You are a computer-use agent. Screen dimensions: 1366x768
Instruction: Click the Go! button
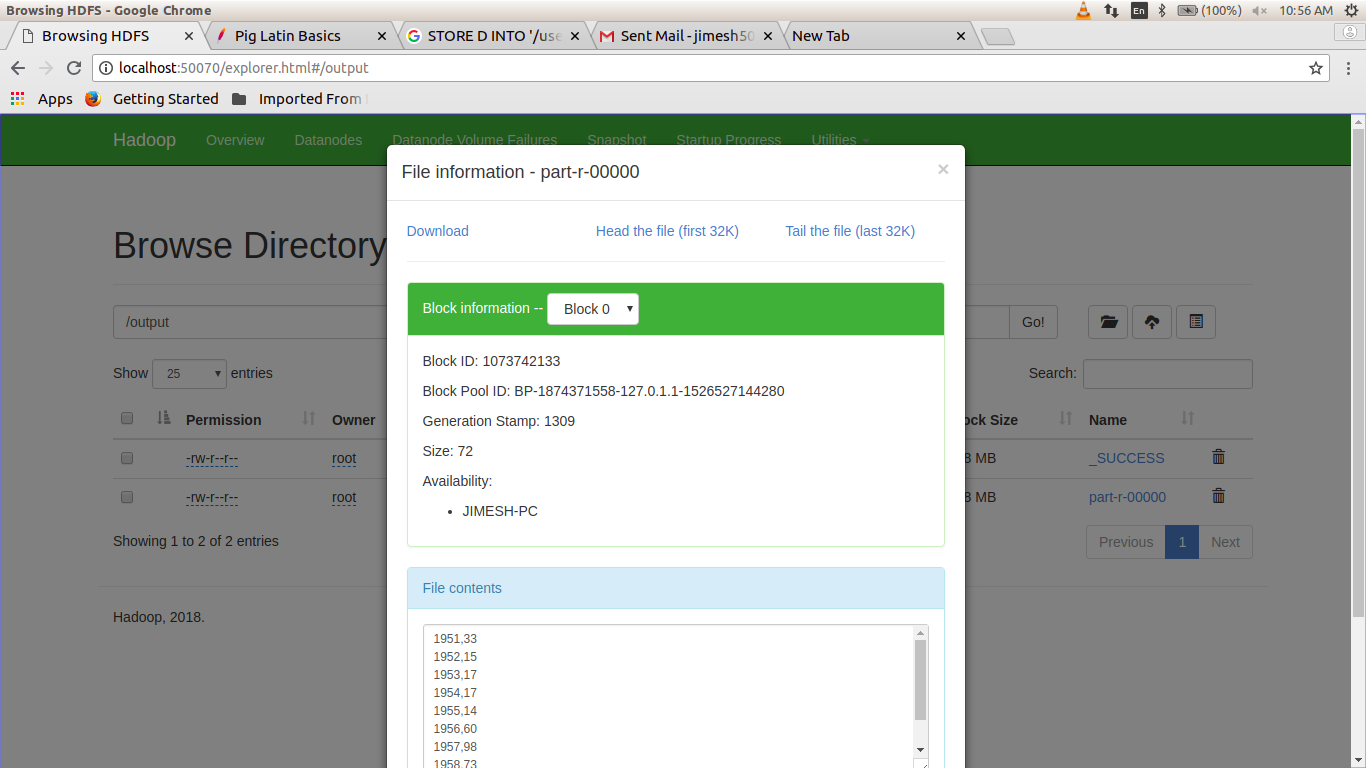tap(1033, 322)
